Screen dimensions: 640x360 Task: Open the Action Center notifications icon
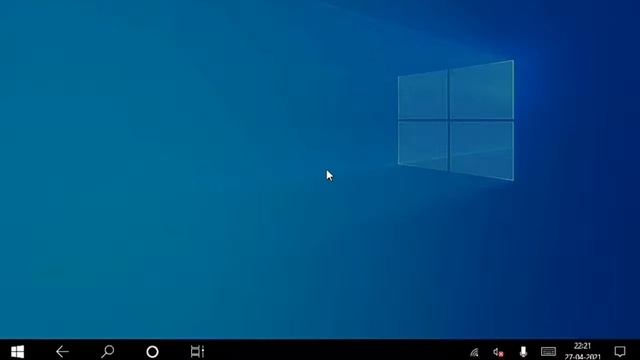pos(620,351)
